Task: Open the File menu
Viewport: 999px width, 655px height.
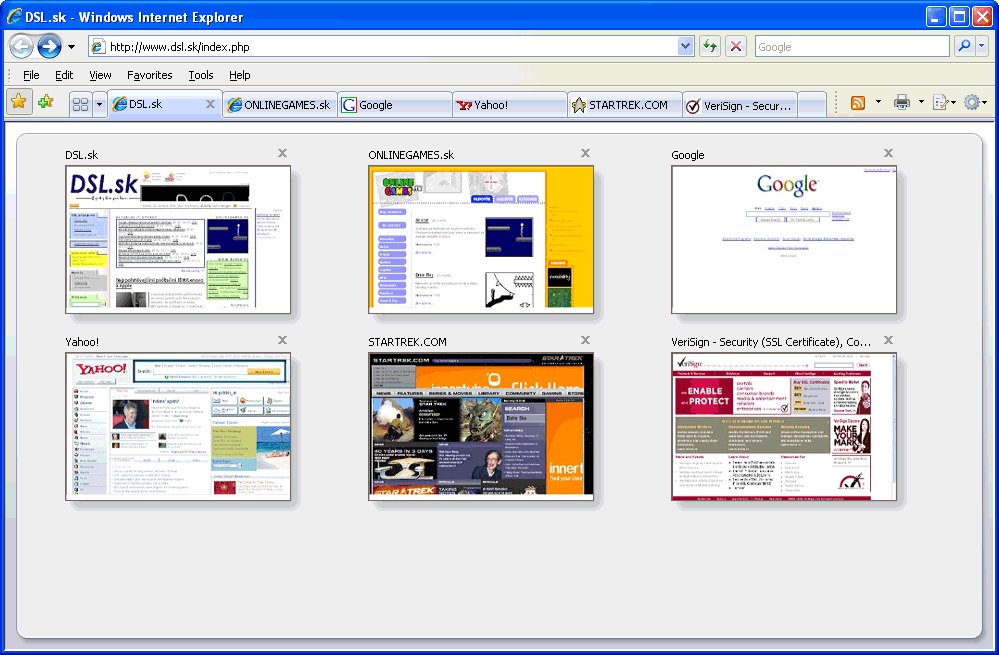Action: pos(31,75)
